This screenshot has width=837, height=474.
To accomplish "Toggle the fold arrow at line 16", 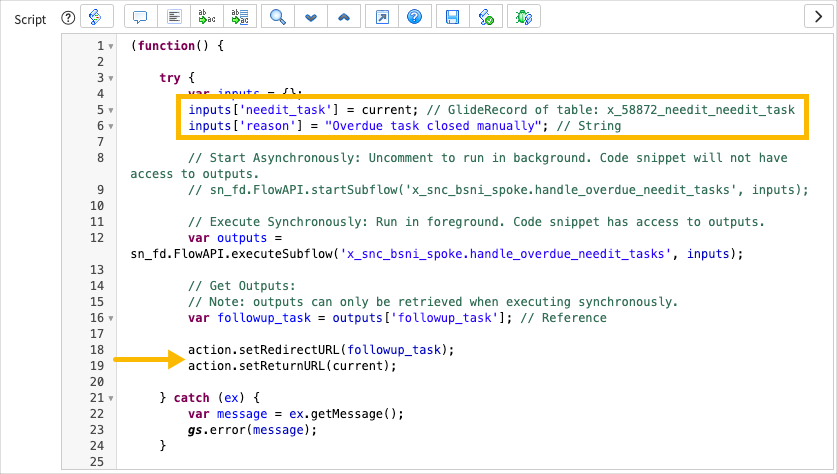I will tap(111, 319).
